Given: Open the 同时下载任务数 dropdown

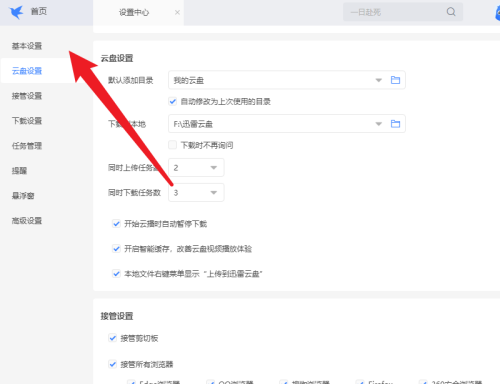Looking at the screenshot, I should point(196,192).
